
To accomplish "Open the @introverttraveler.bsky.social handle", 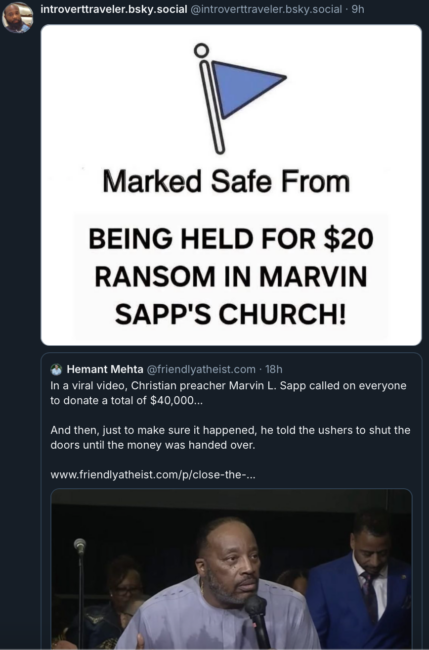I will click(266, 9).
